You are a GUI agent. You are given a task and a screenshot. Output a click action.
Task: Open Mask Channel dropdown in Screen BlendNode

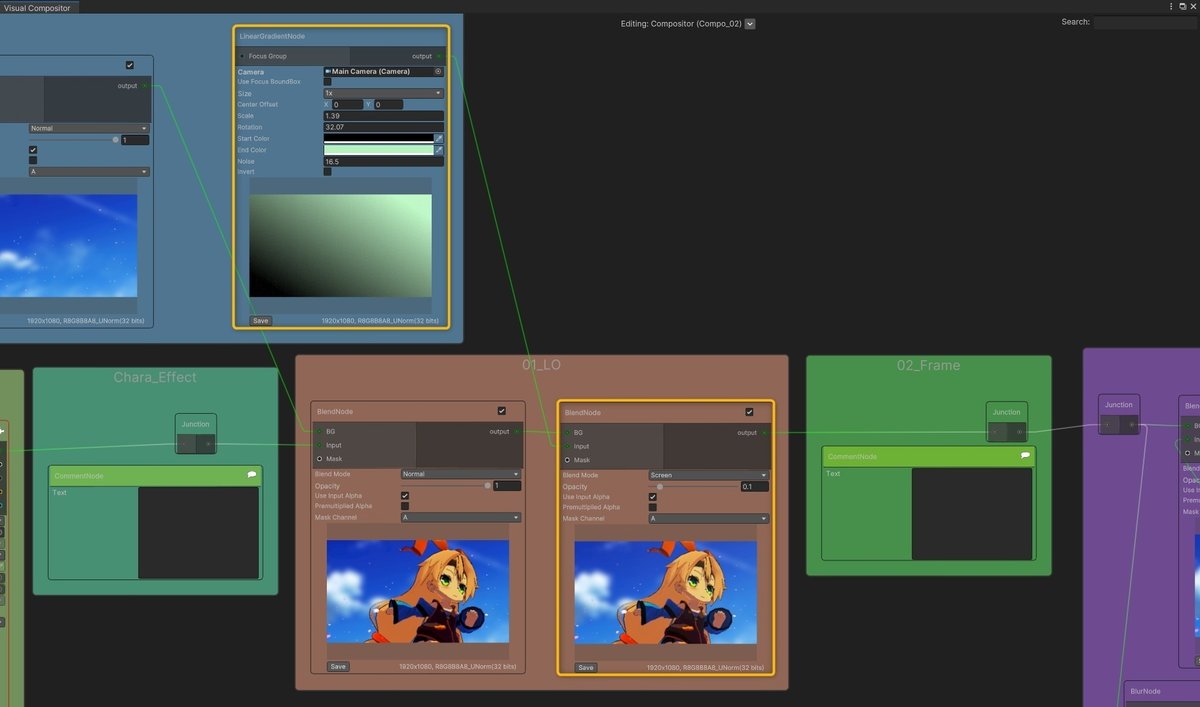709,519
